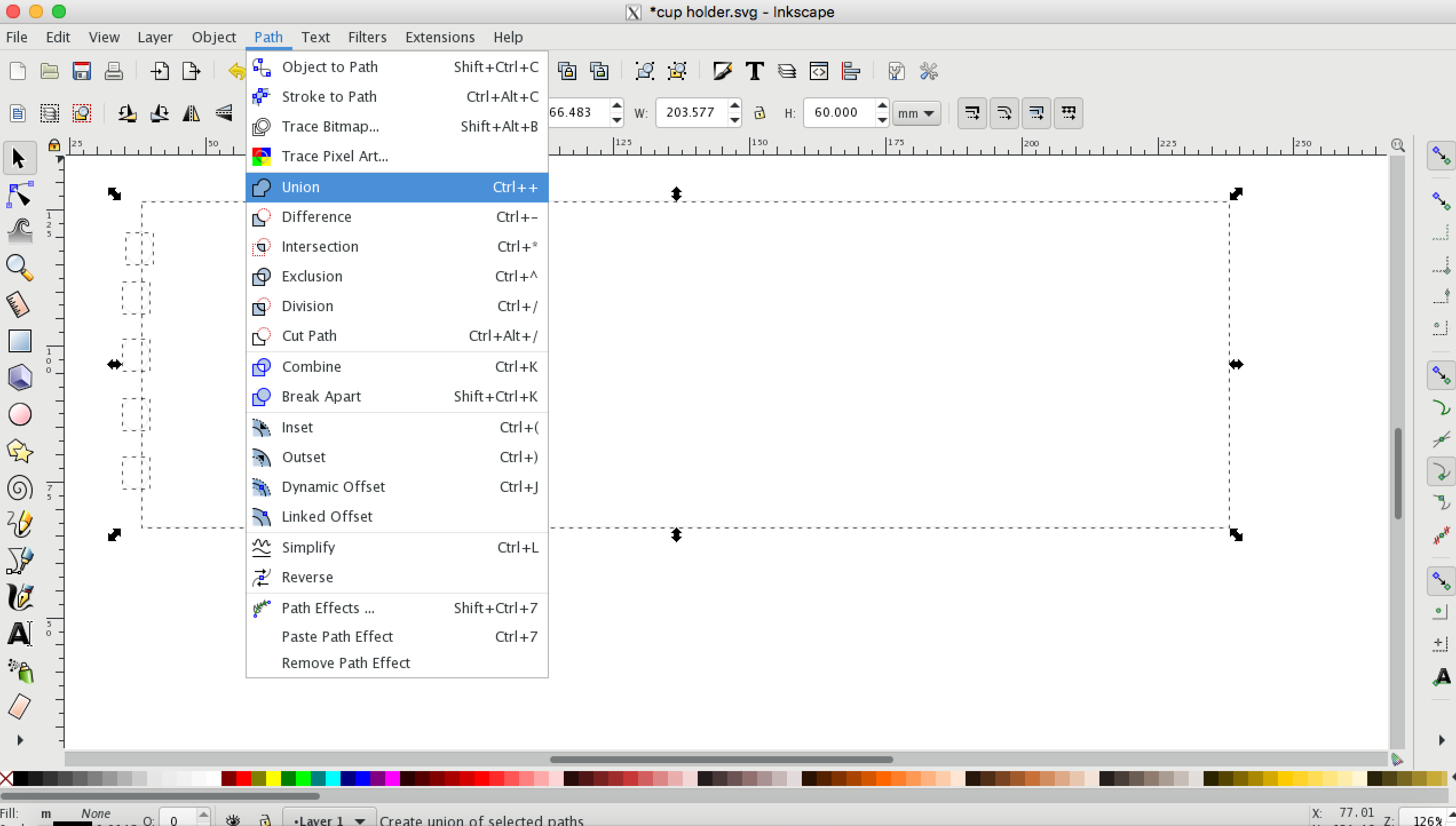The width and height of the screenshot is (1456, 826).
Task: Click the Undo arrow icon
Action: point(236,72)
